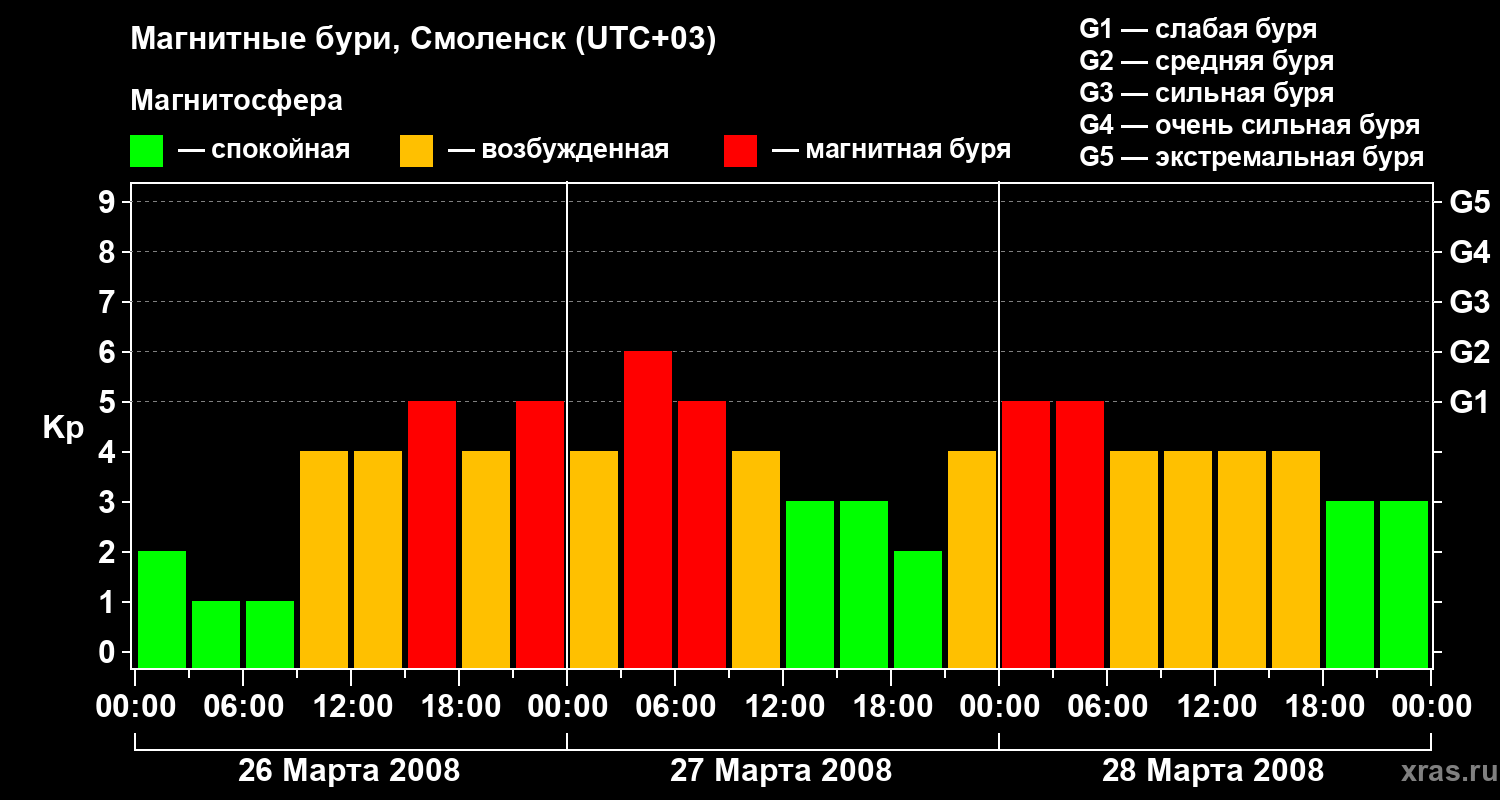Viewport: 1500px width, 800px height.
Task: Click the 'G1 — слабая буря' description line
Action: tap(1198, 29)
